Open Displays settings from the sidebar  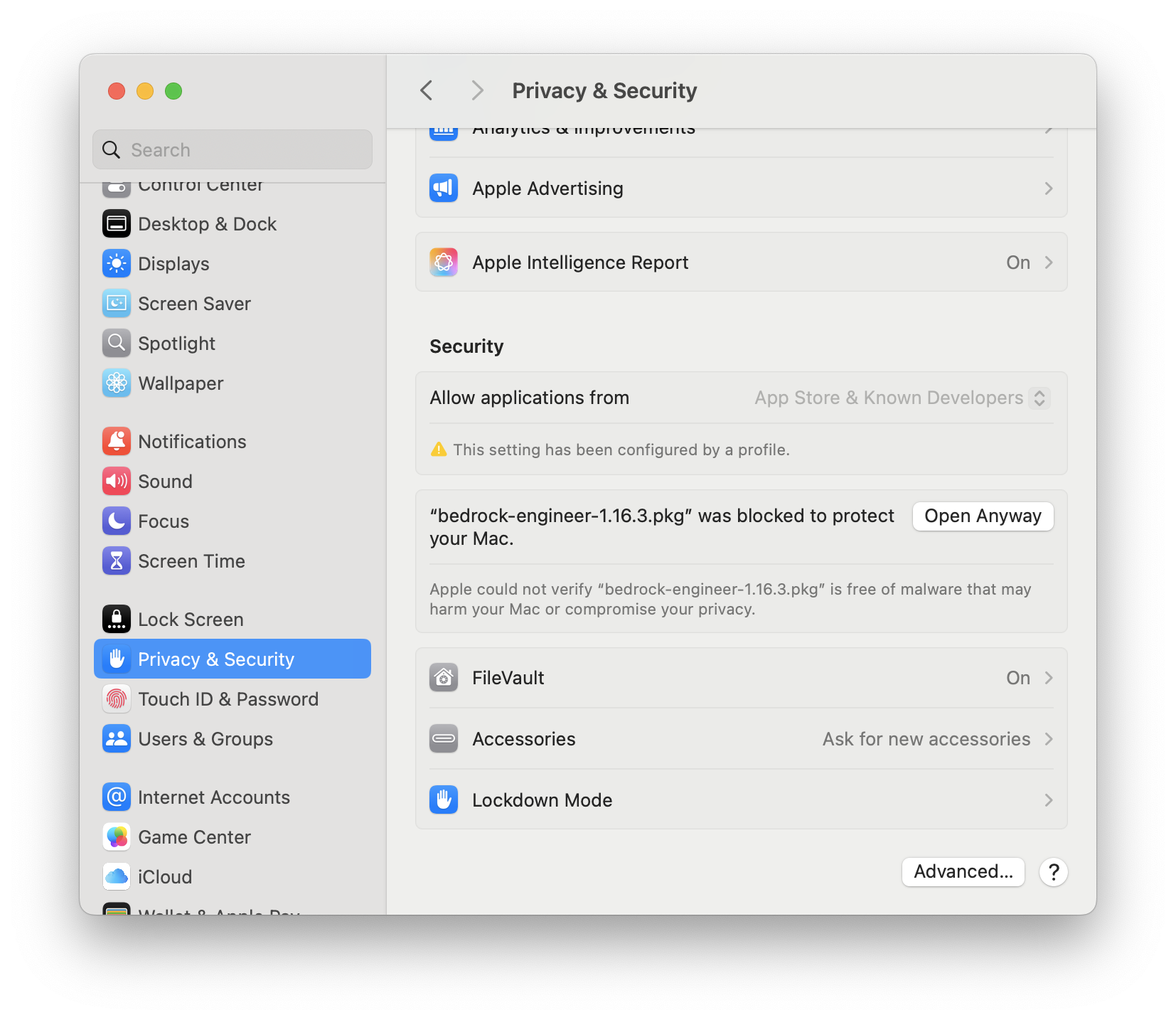(173, 263)
